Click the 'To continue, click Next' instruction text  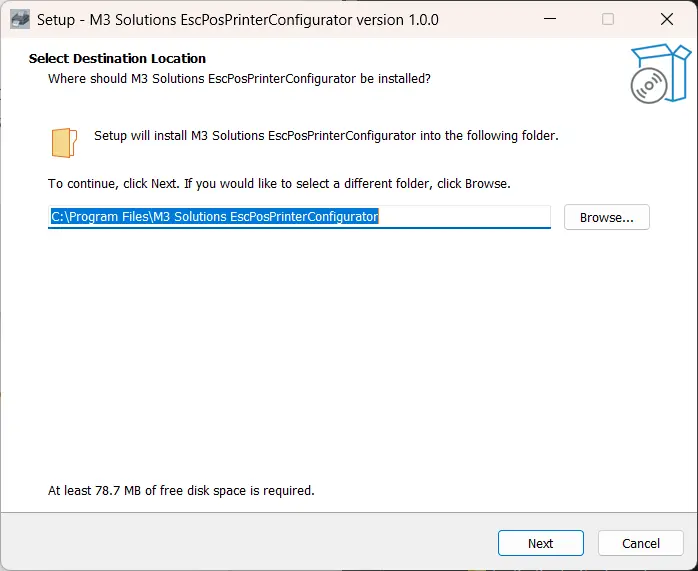pos(279,184)
